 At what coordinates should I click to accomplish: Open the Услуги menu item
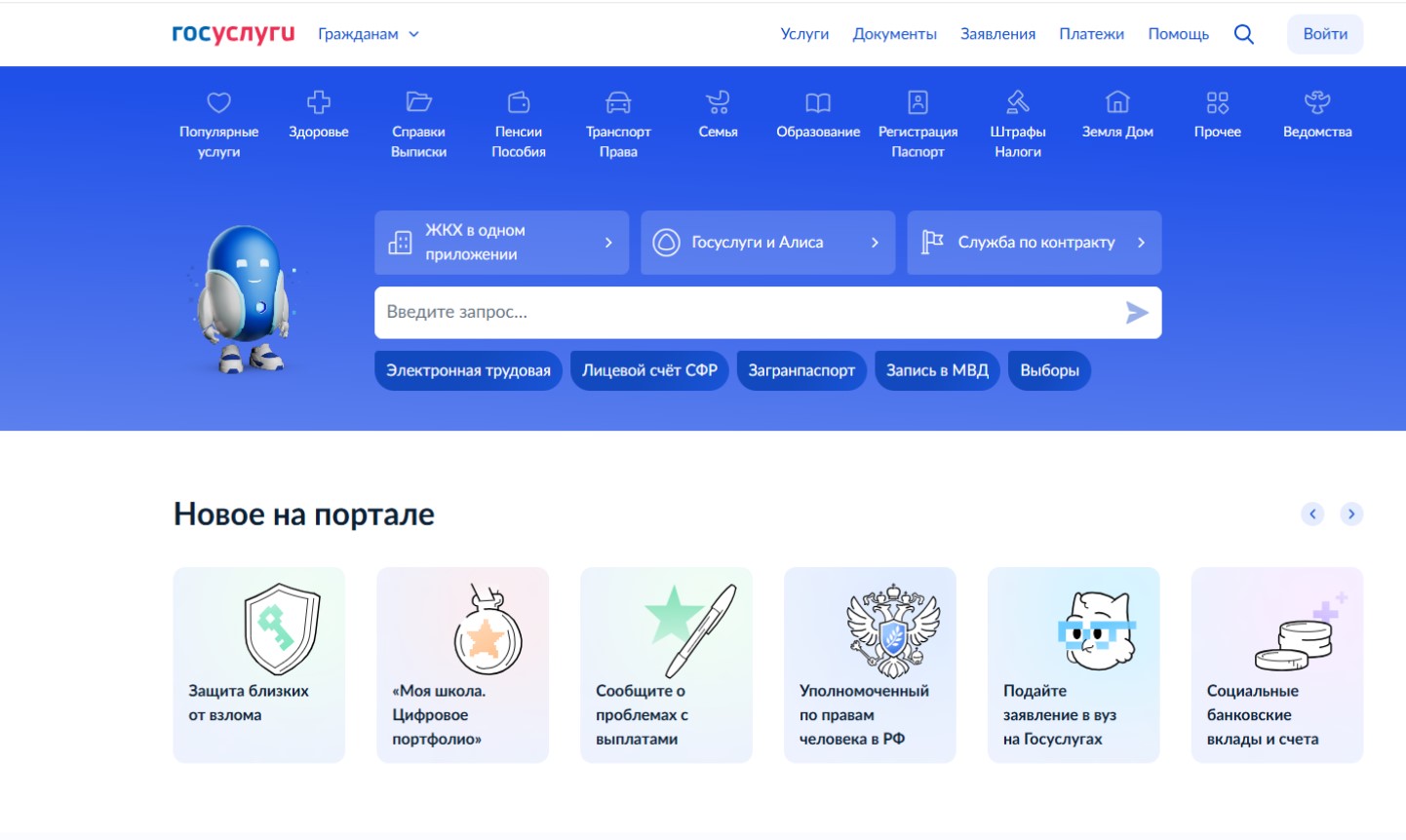tap(804, 34)
